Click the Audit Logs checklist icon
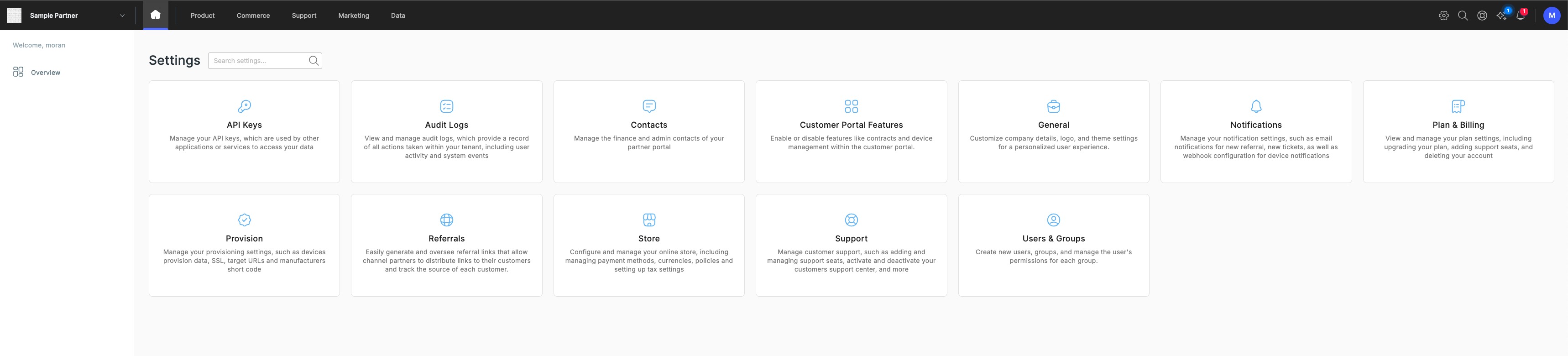Viewport: 1568px width, 356px height. [446, 106]
